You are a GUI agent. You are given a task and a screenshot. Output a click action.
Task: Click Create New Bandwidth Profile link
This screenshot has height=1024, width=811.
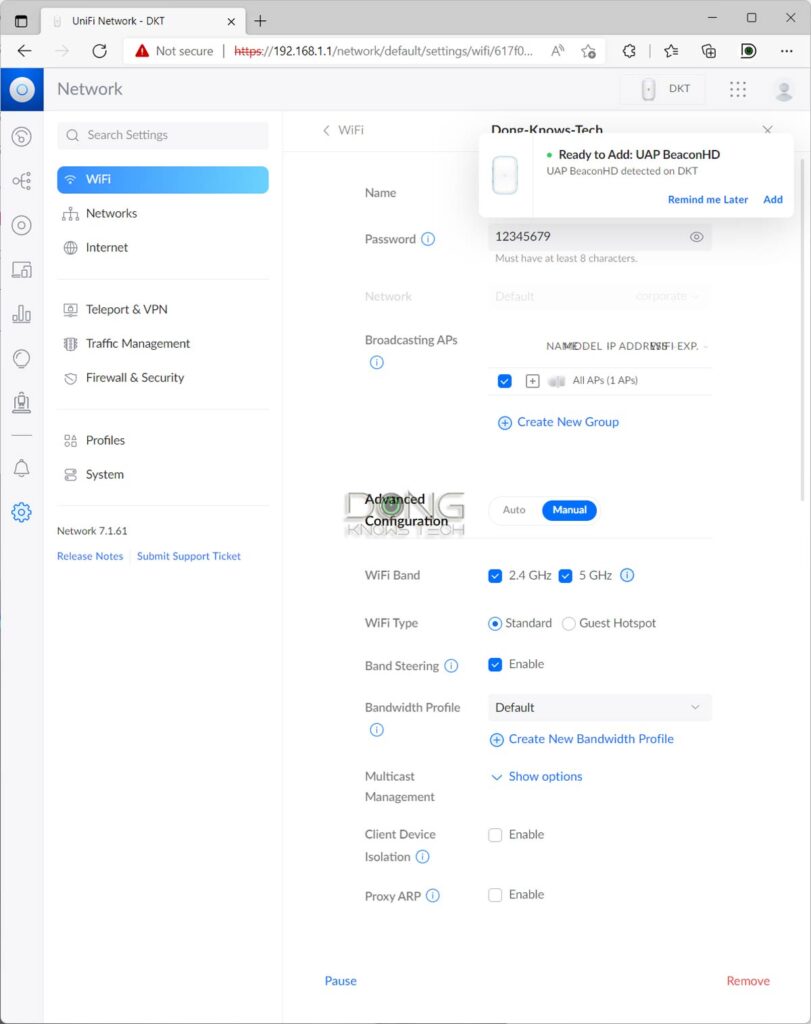582,739
